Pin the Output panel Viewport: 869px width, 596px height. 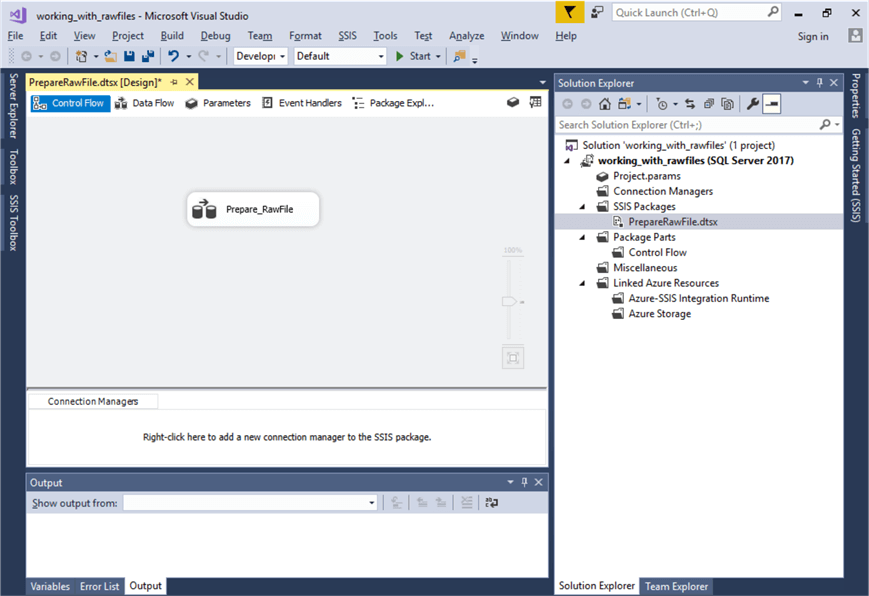click(x=524, y=482)
